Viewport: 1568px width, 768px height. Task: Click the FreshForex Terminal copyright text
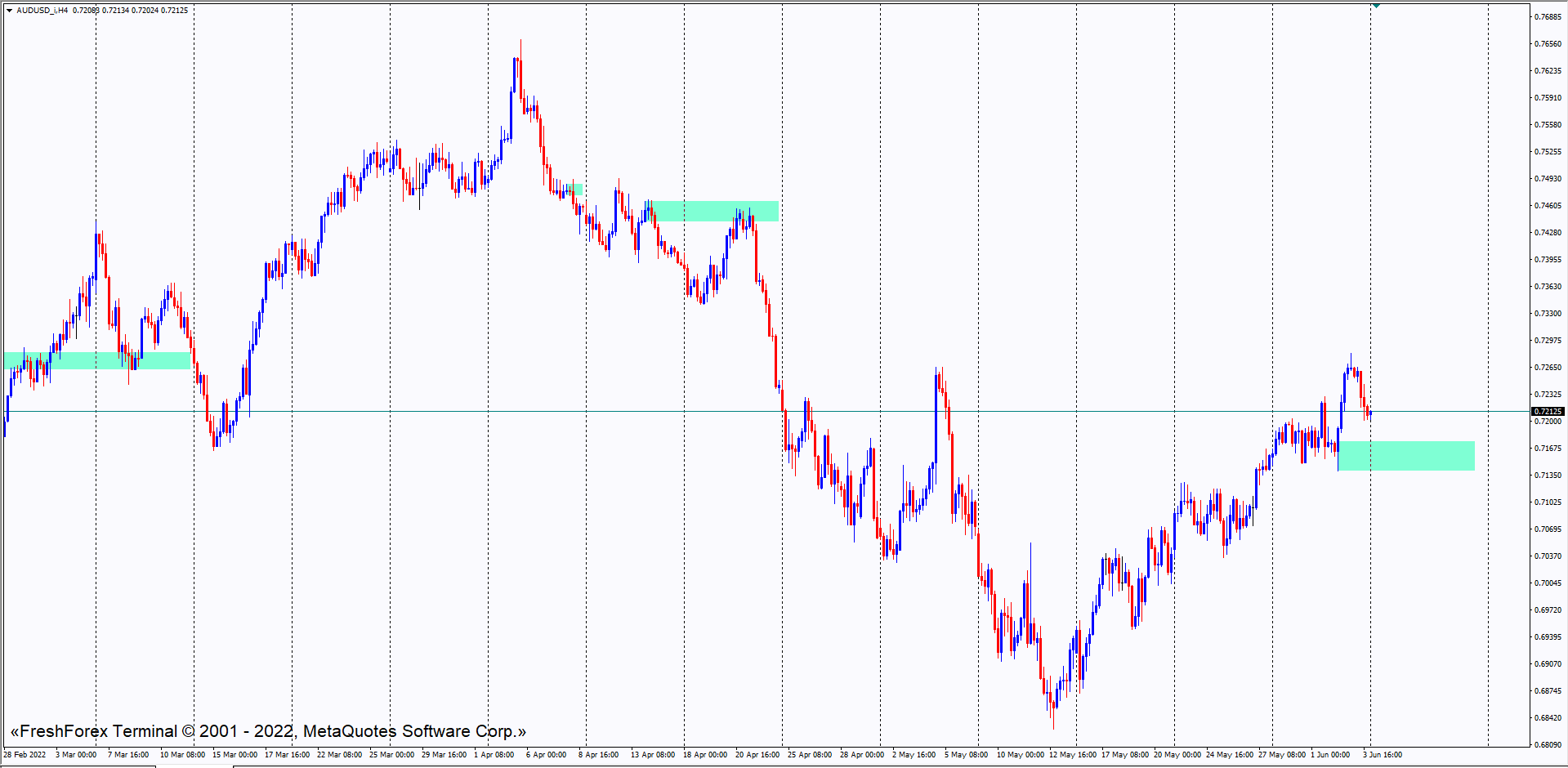268,731
